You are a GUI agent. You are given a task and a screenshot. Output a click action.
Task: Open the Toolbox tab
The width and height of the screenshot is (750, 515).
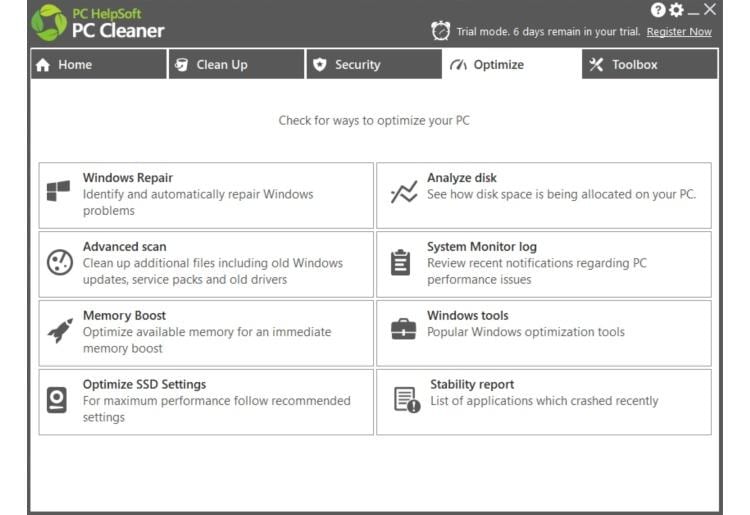point(649,65)
